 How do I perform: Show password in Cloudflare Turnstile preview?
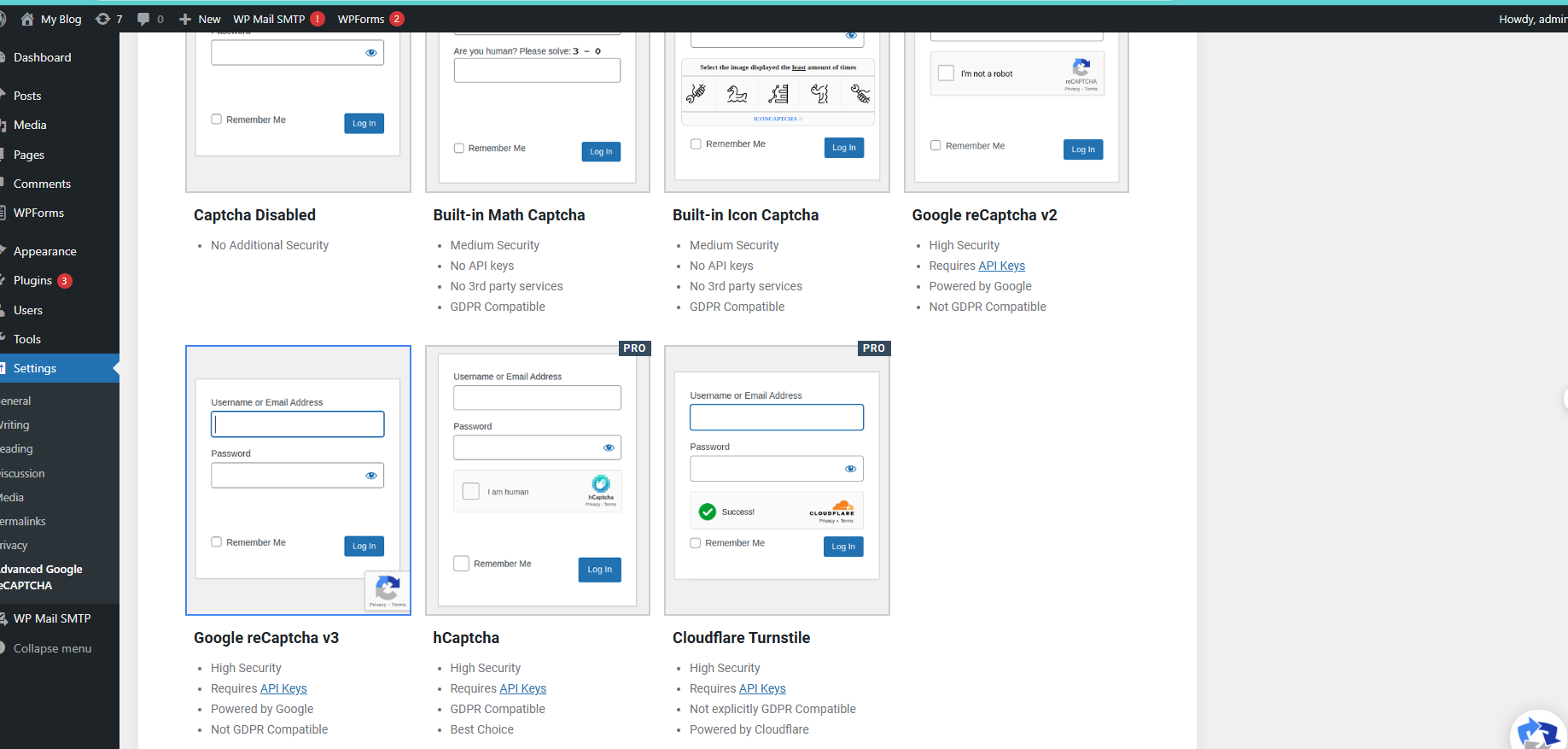[850, 469]
